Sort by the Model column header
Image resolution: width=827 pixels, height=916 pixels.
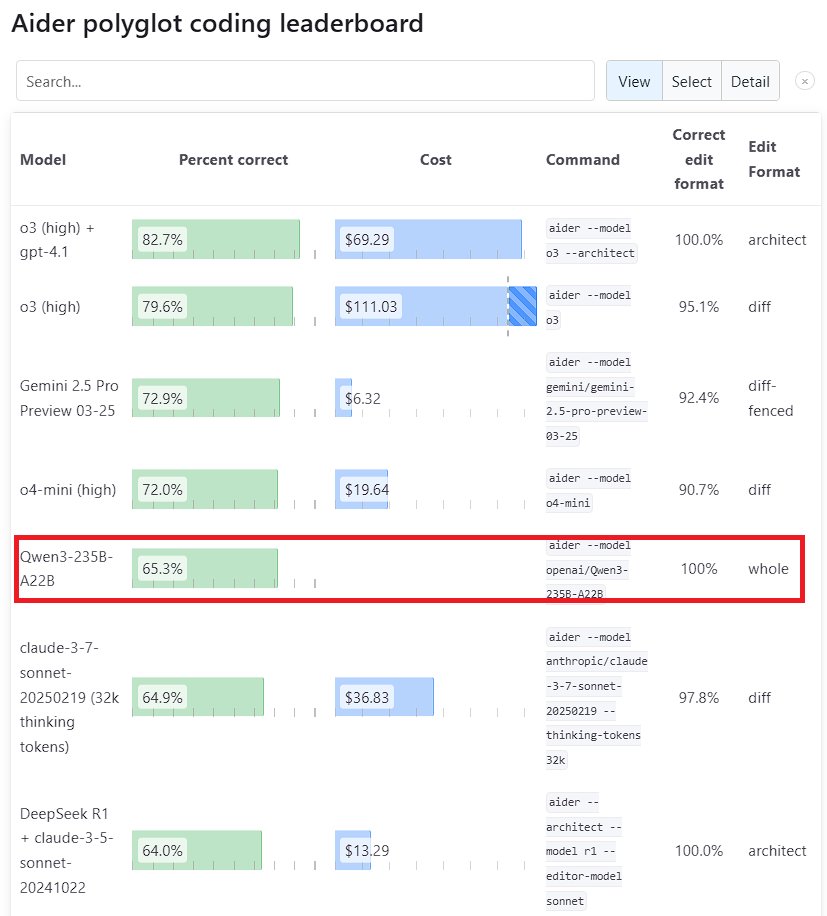(x=43, y=159)
